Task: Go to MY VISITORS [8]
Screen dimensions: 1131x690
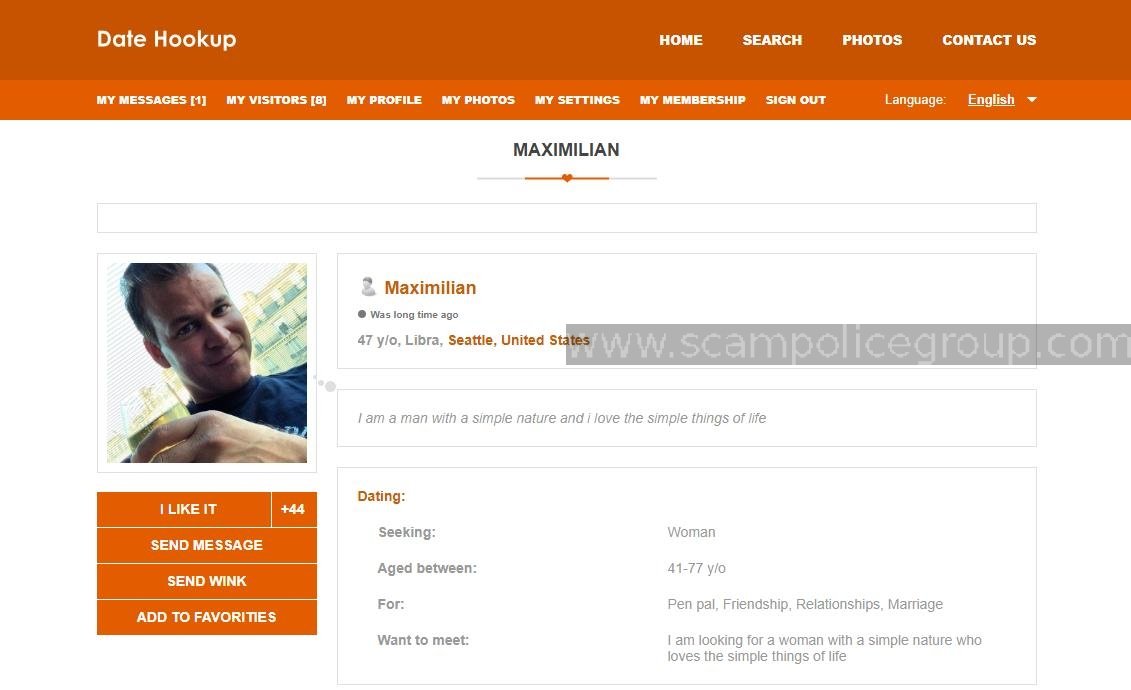Action: (x=276, y=100)
